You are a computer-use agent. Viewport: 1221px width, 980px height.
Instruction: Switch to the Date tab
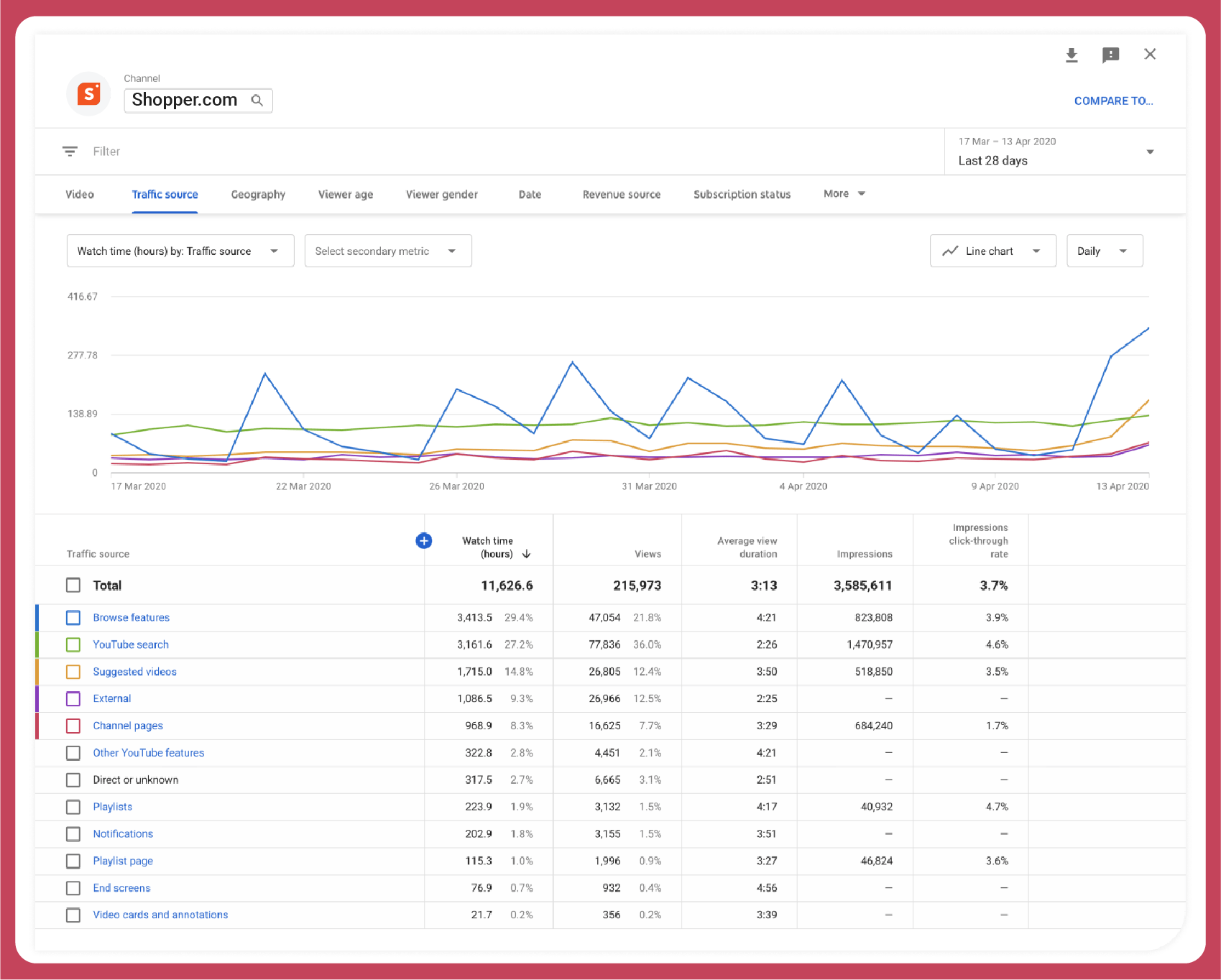530,194
